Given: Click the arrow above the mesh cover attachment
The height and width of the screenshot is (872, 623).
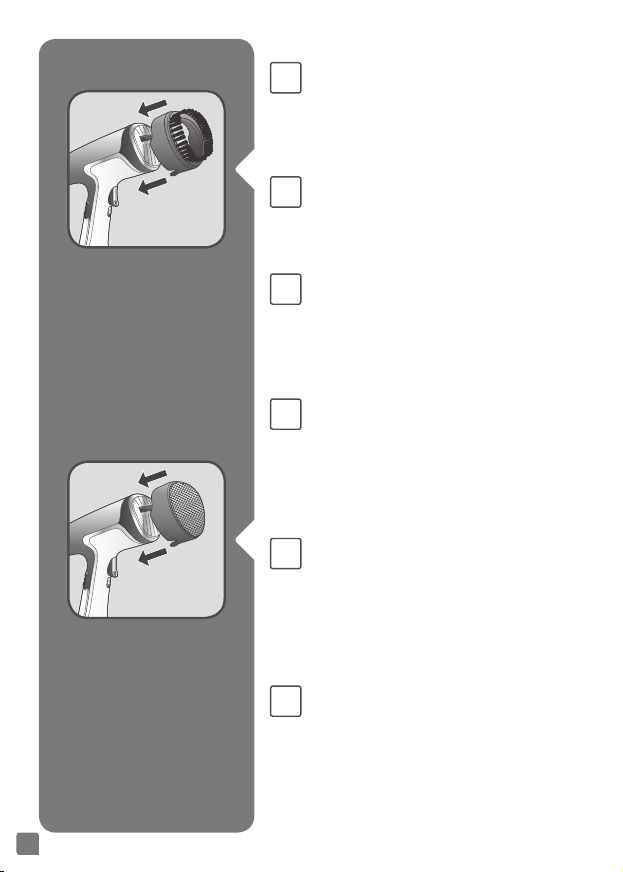Looking at the screenshot, I should tap(152, 478).
